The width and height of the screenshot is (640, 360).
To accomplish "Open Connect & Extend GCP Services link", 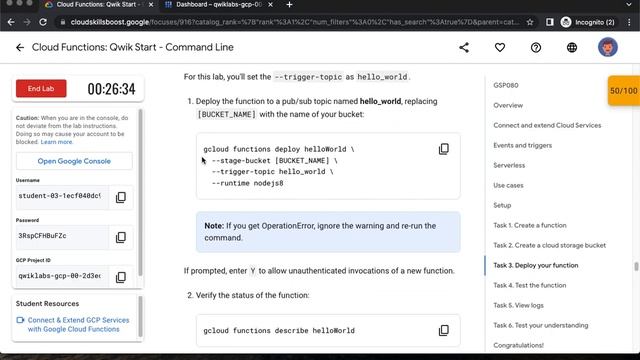I will [78, 324].
